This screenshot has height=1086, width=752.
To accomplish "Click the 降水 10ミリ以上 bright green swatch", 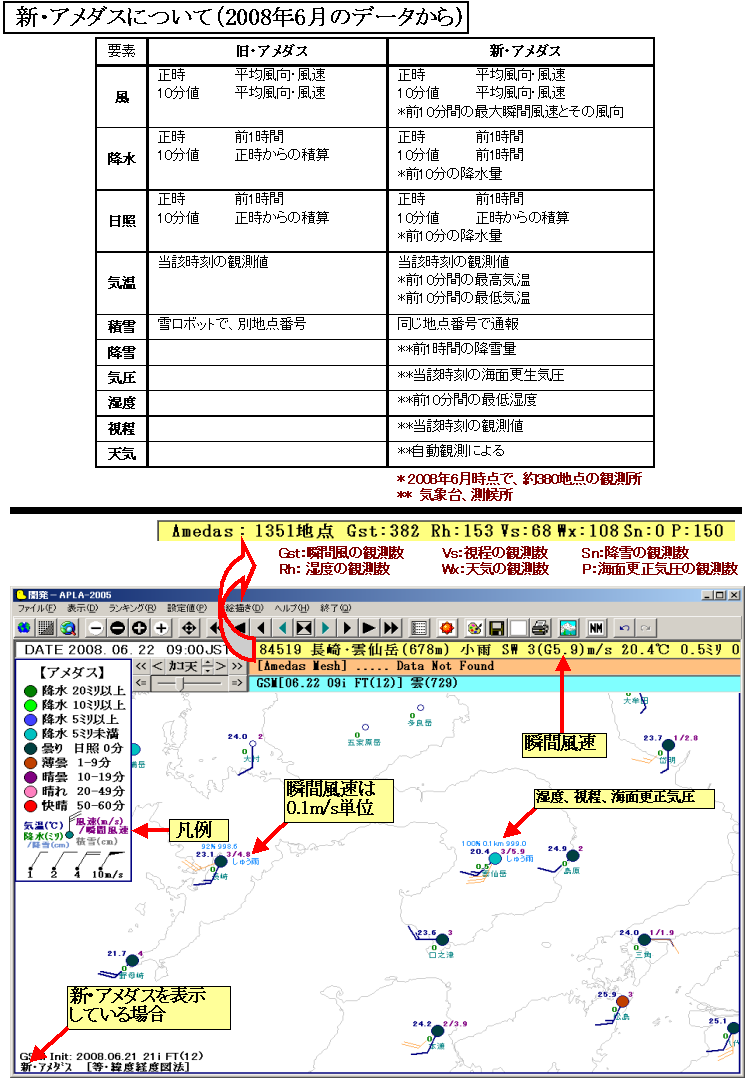I will click(x=30, y=705).
